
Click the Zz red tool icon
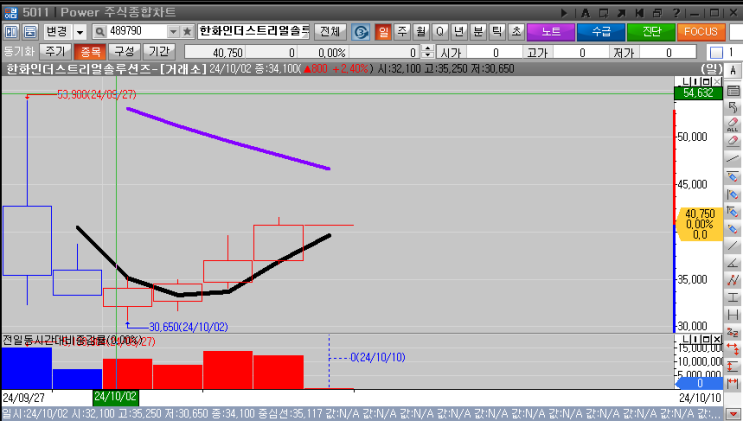click(733, 332)
